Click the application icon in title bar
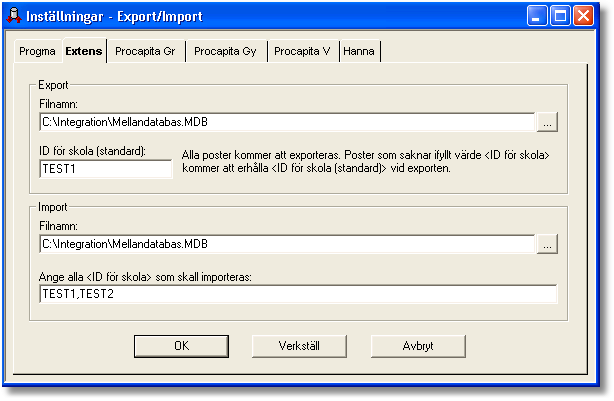This screenshot has height=401, width=614. pyautogui.click(x=14, y=16)
